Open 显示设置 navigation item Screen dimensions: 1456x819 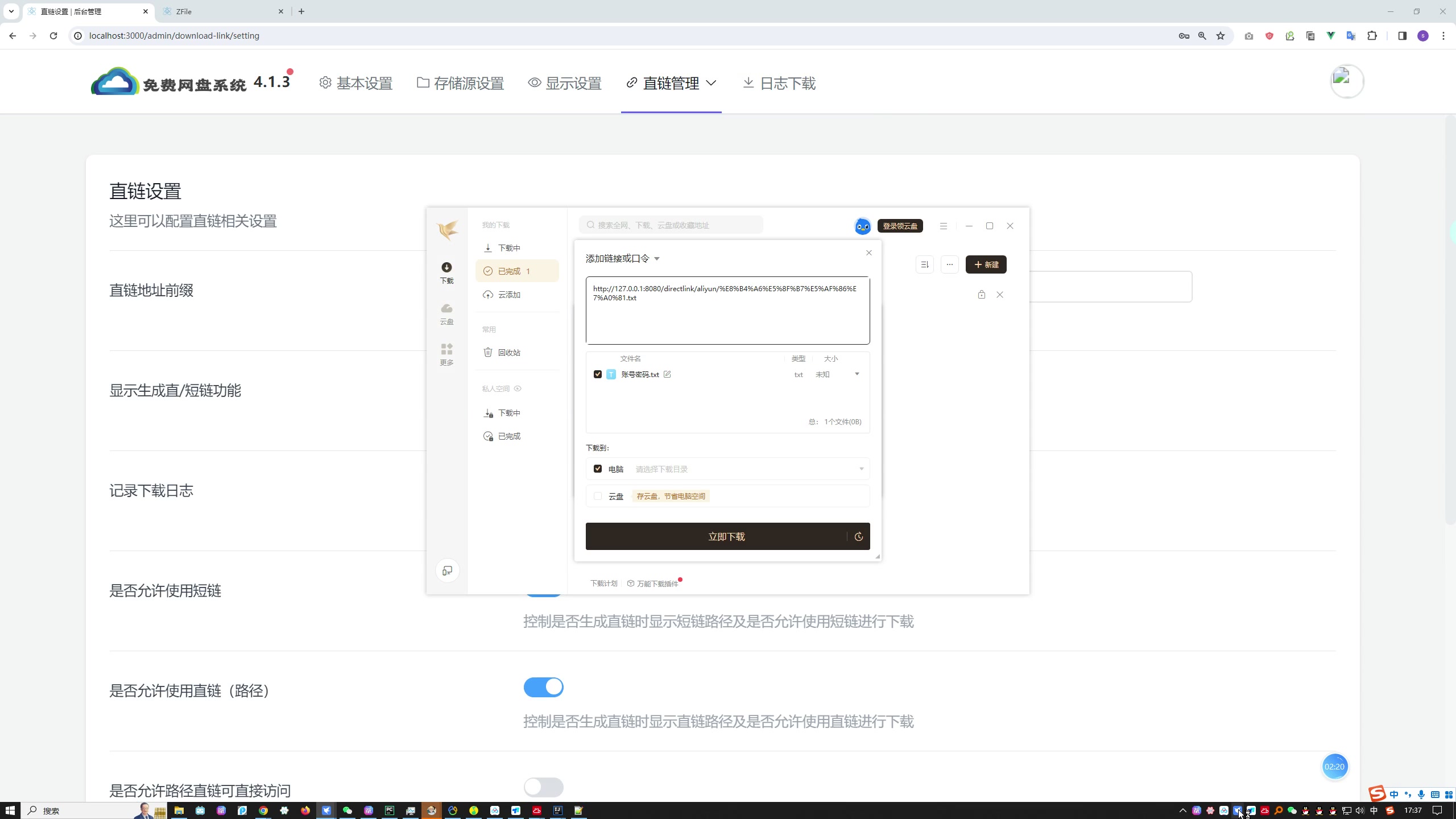(x=565, y=83)
